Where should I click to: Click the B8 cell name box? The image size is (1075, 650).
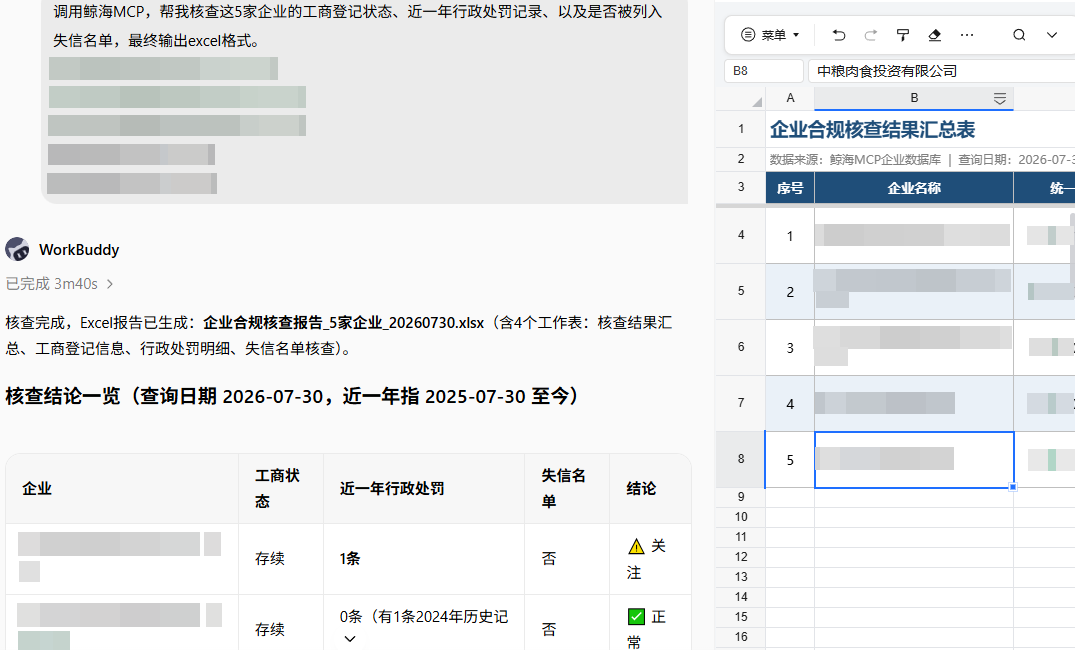click(x=764, y=71)
